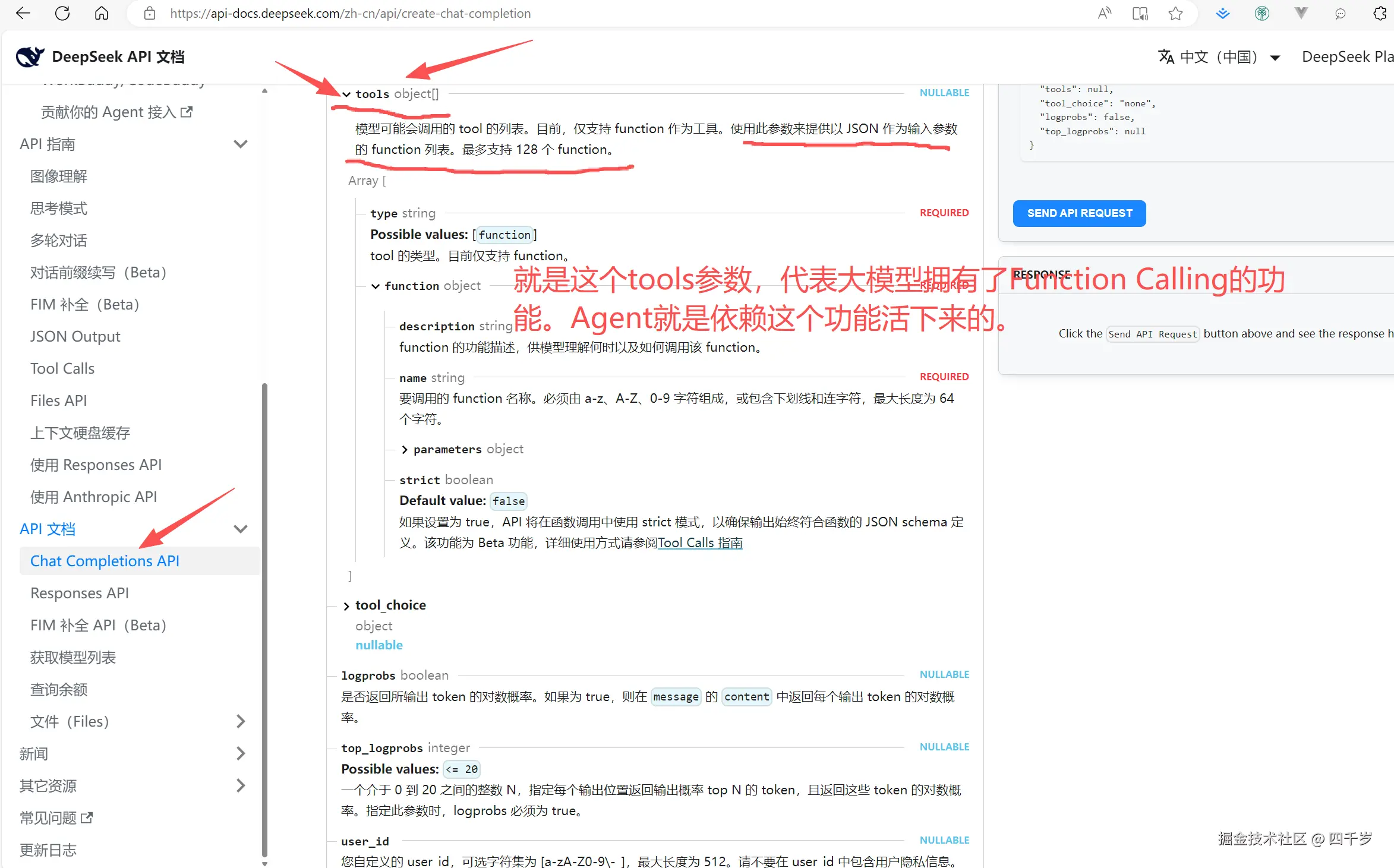Open Tool Calls guide page
1394x868 pixels.
point(62,368)
